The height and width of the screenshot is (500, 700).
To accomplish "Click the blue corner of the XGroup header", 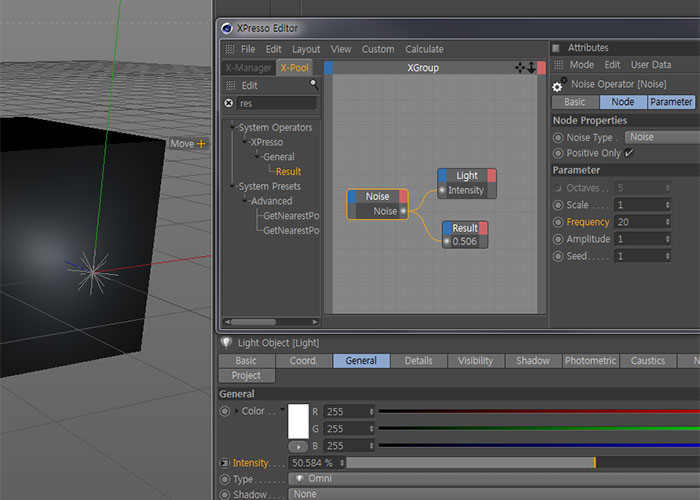I will (x=328, y=68).
